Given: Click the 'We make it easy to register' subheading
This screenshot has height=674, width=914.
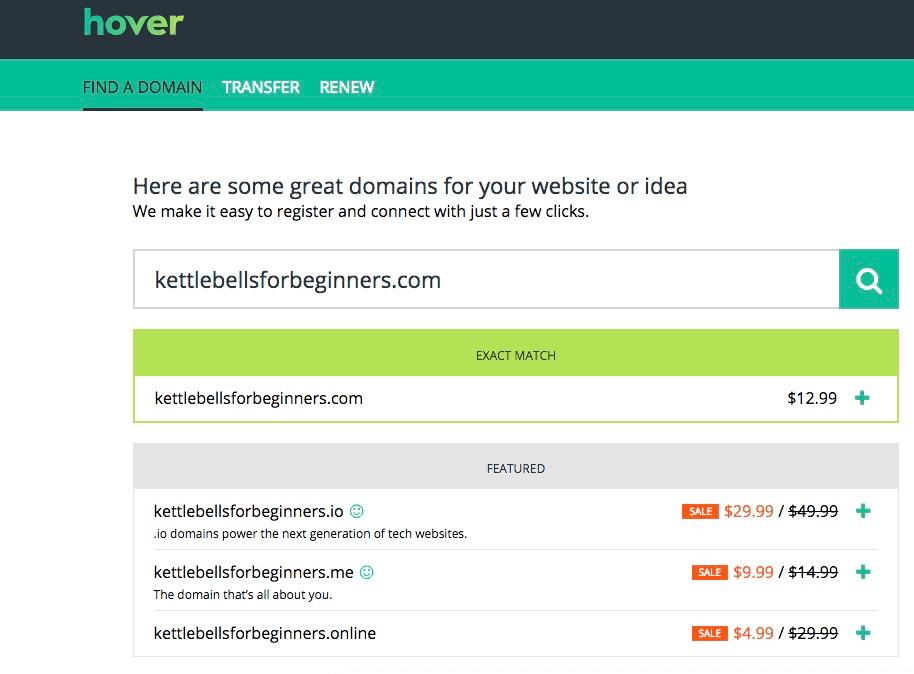Looking at the screenshot, I should coord(361,211).
